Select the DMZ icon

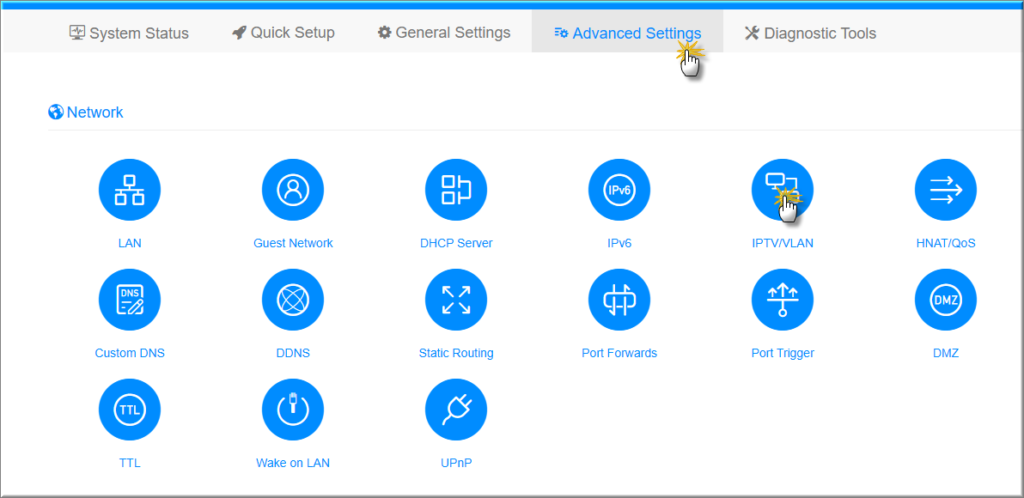(945, 300)
